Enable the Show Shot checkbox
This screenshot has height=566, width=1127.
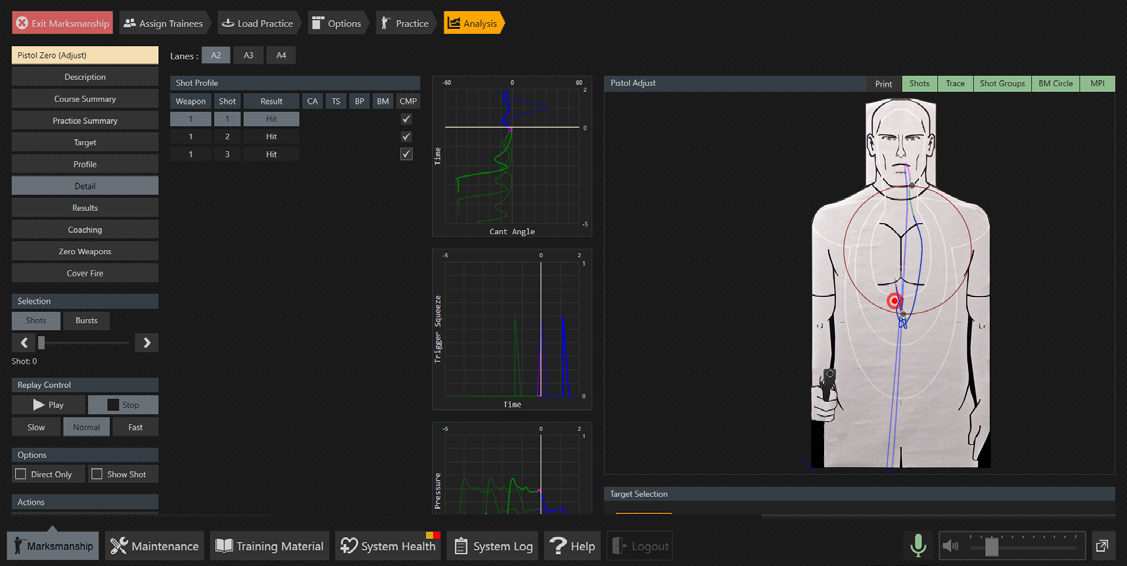click(x=97, y=474)
